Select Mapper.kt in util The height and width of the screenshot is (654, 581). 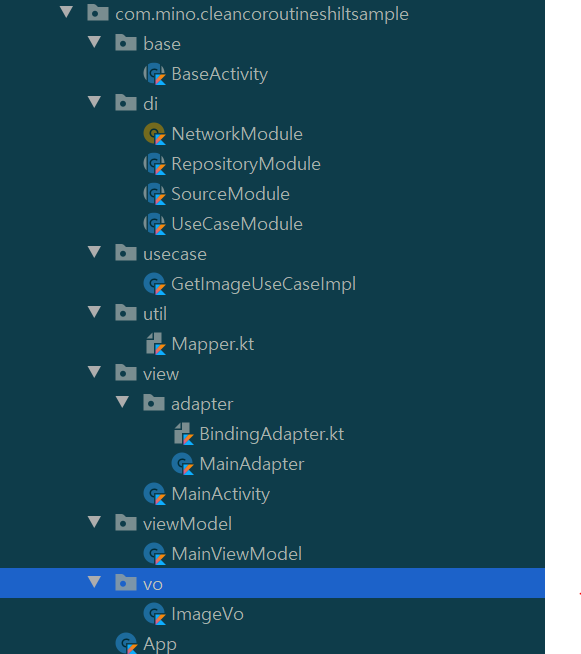coord(213,345)
